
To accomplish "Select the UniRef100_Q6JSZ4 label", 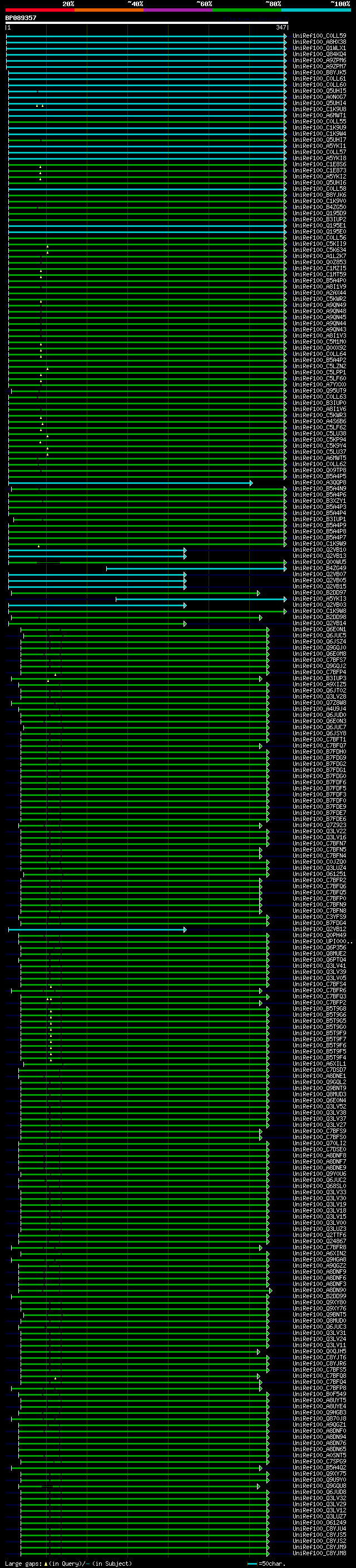I will coord(319,641).
